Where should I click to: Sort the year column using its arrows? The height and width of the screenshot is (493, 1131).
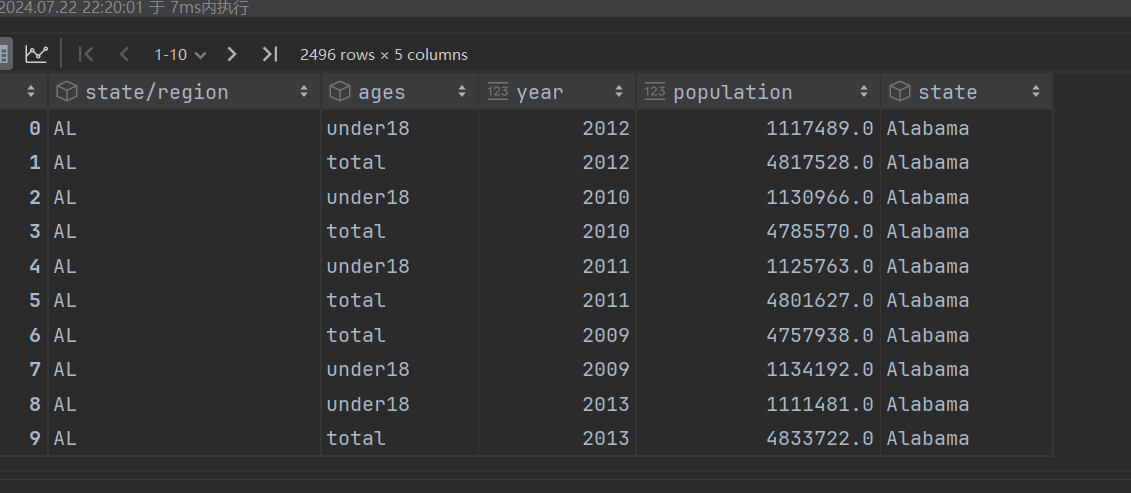coord(620,92)
